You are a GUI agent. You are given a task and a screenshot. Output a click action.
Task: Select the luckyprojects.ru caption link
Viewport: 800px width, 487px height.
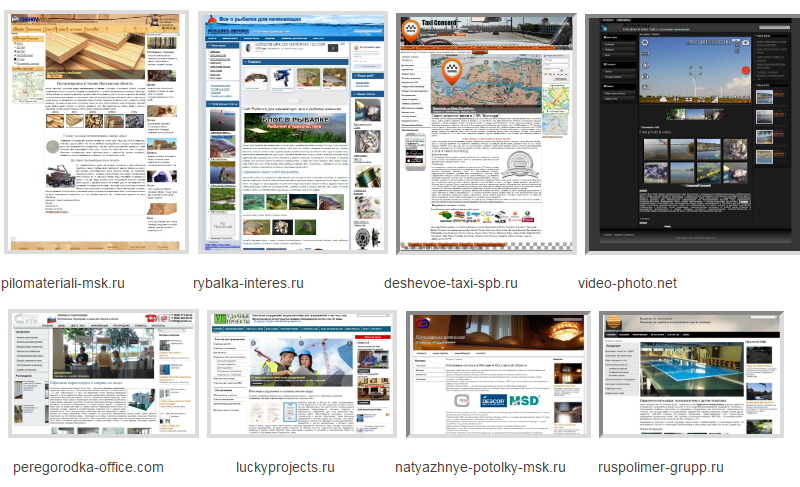(x=285, y=467)
